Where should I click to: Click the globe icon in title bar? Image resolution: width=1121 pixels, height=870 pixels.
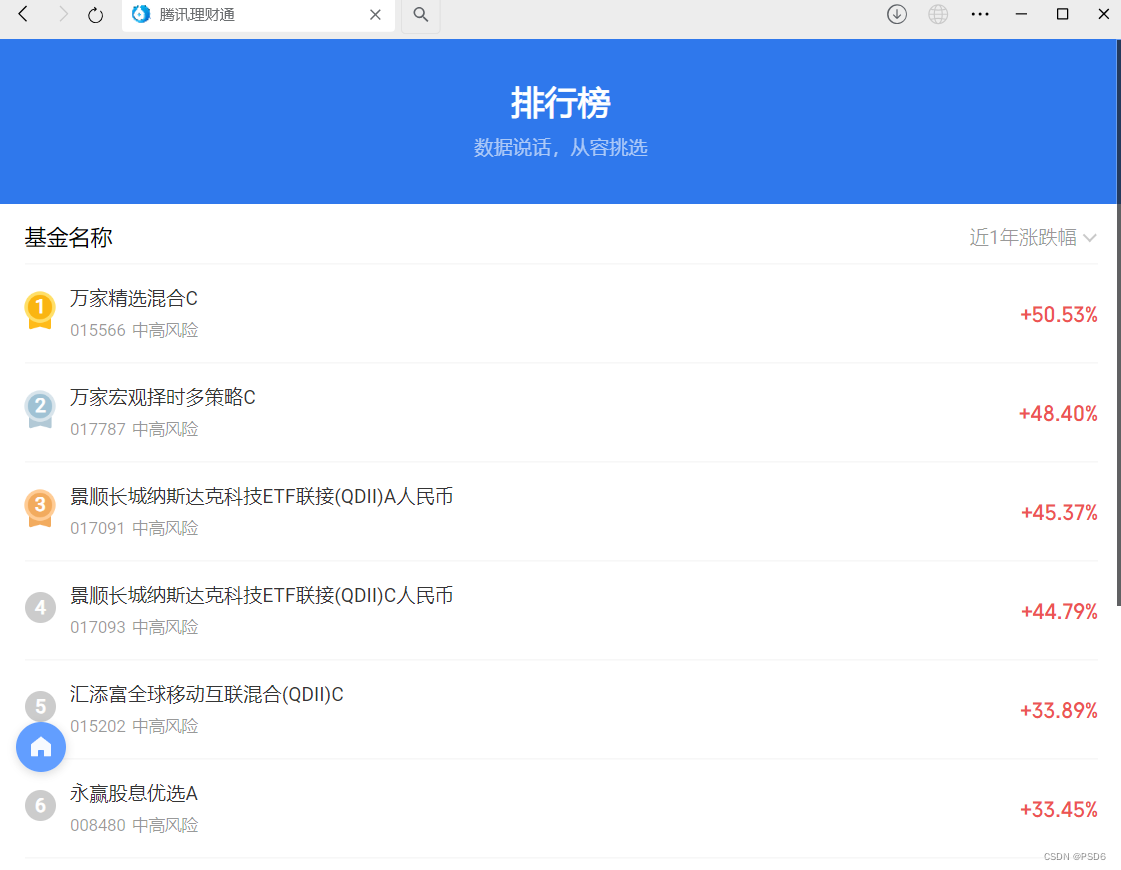tap(938, 14)
